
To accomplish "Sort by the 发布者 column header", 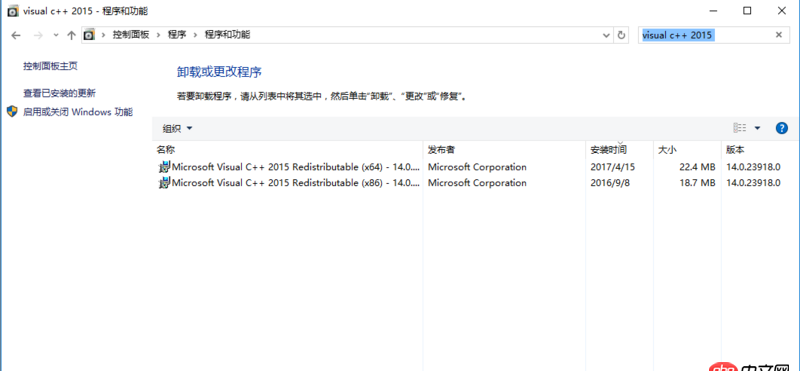I will click(505, 150).
